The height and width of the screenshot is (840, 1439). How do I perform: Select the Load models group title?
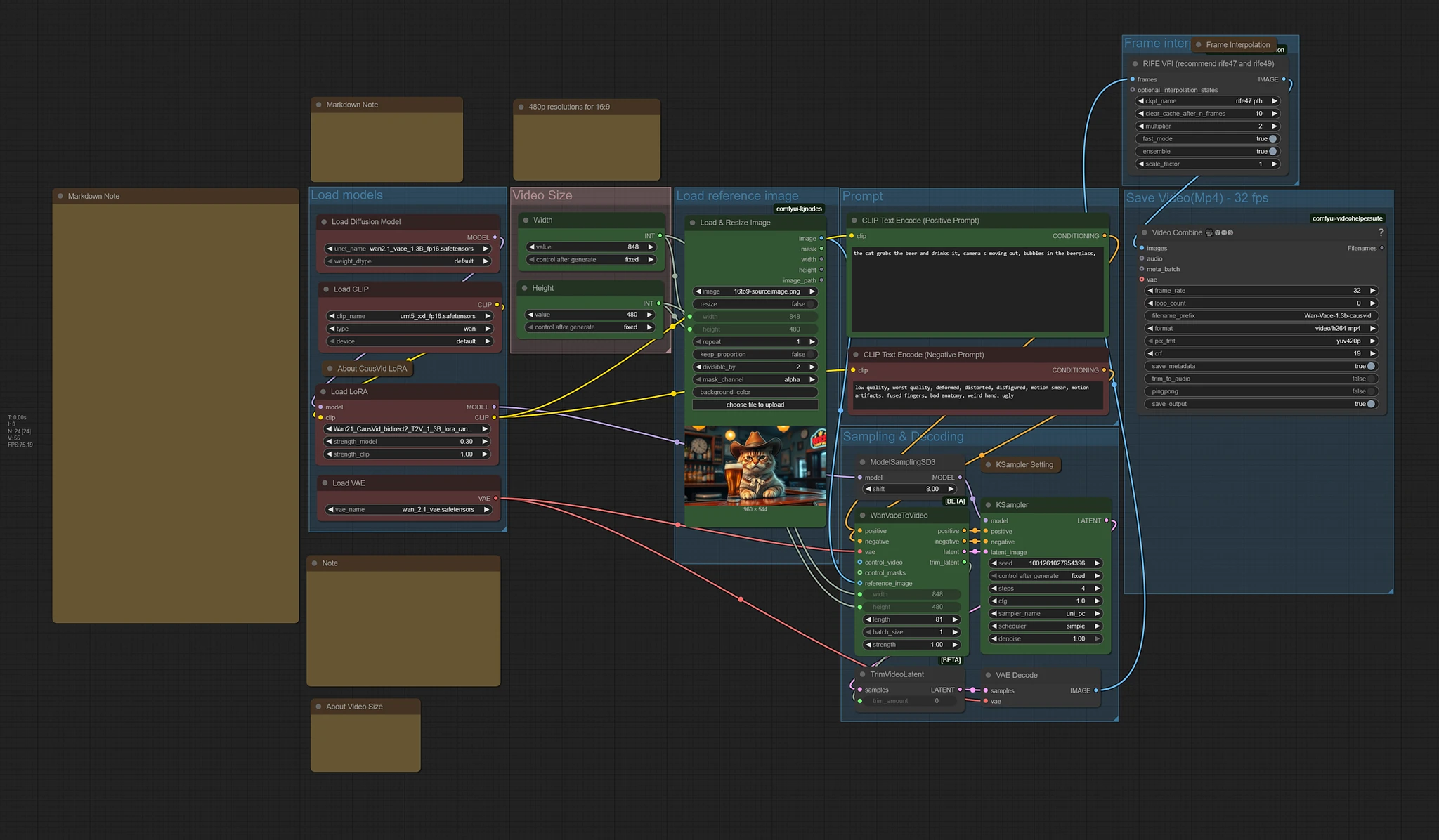coord(347,195)
